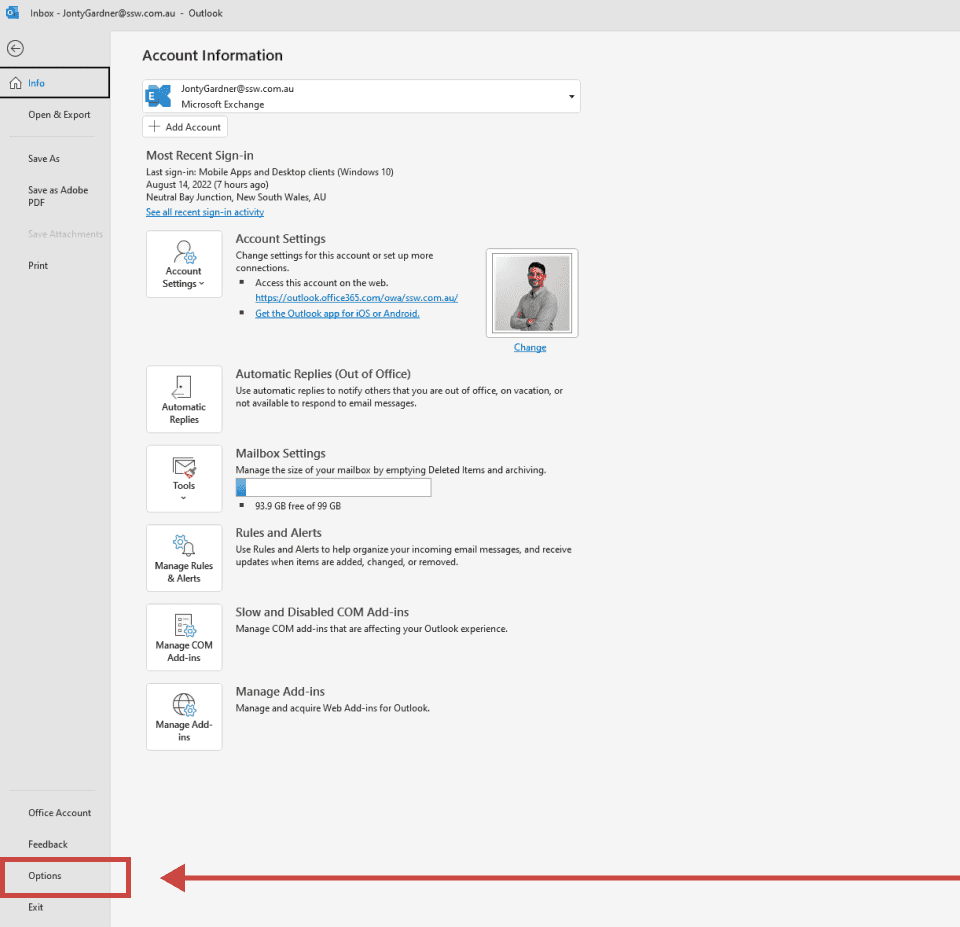This screenshot has width=960, height=927.
Task: Click Get the Outlook app for iOS or Android
Action: coord(337,313)
